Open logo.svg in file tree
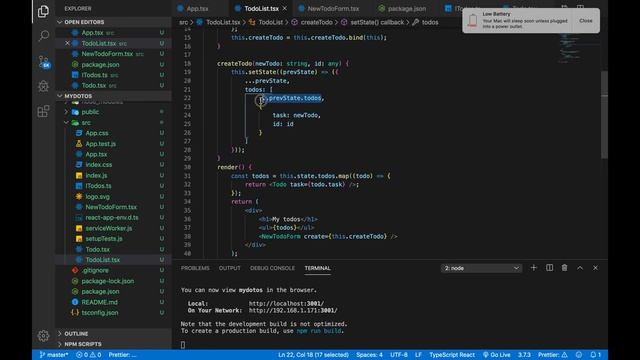The width and height of the screenshot is (640, 360). click(97, 197)
